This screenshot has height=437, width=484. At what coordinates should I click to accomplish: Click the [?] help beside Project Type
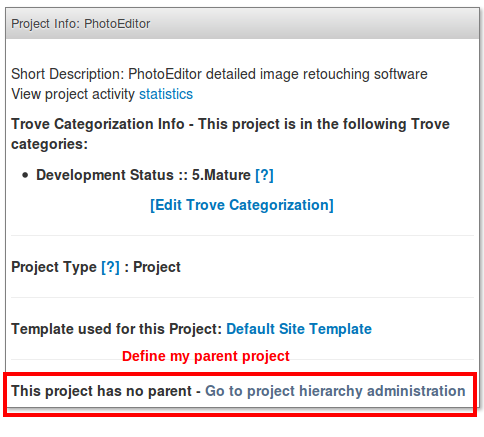pyautogui.click(x=110, y=267)
